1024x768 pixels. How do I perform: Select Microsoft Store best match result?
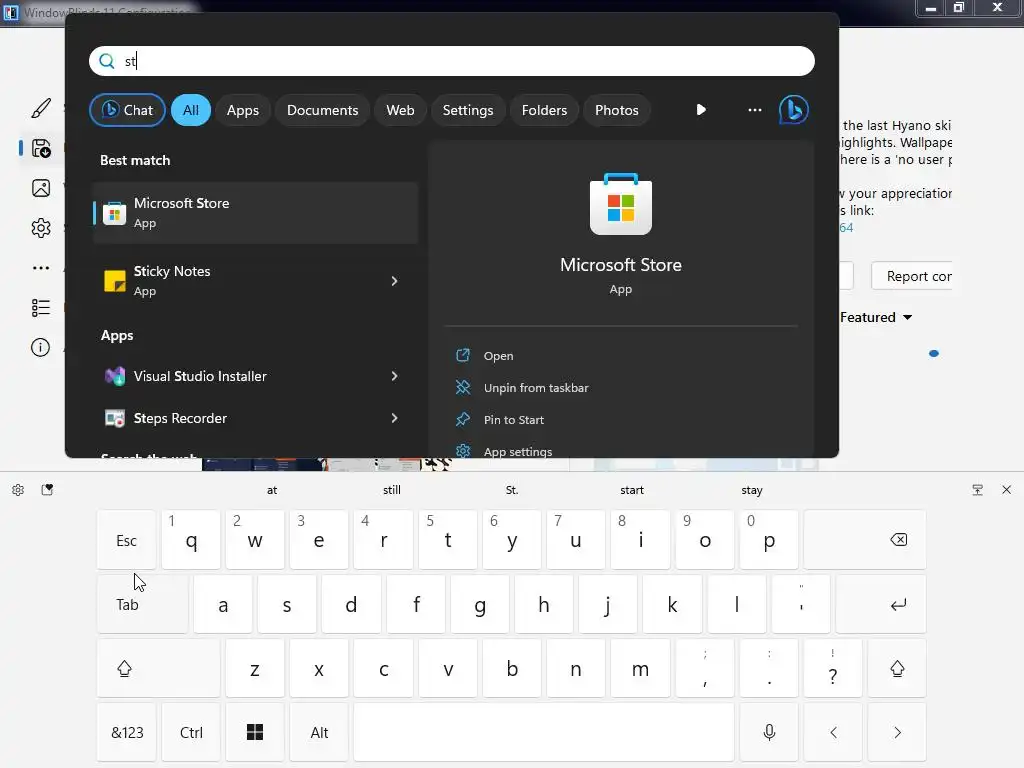pos(255,213)
